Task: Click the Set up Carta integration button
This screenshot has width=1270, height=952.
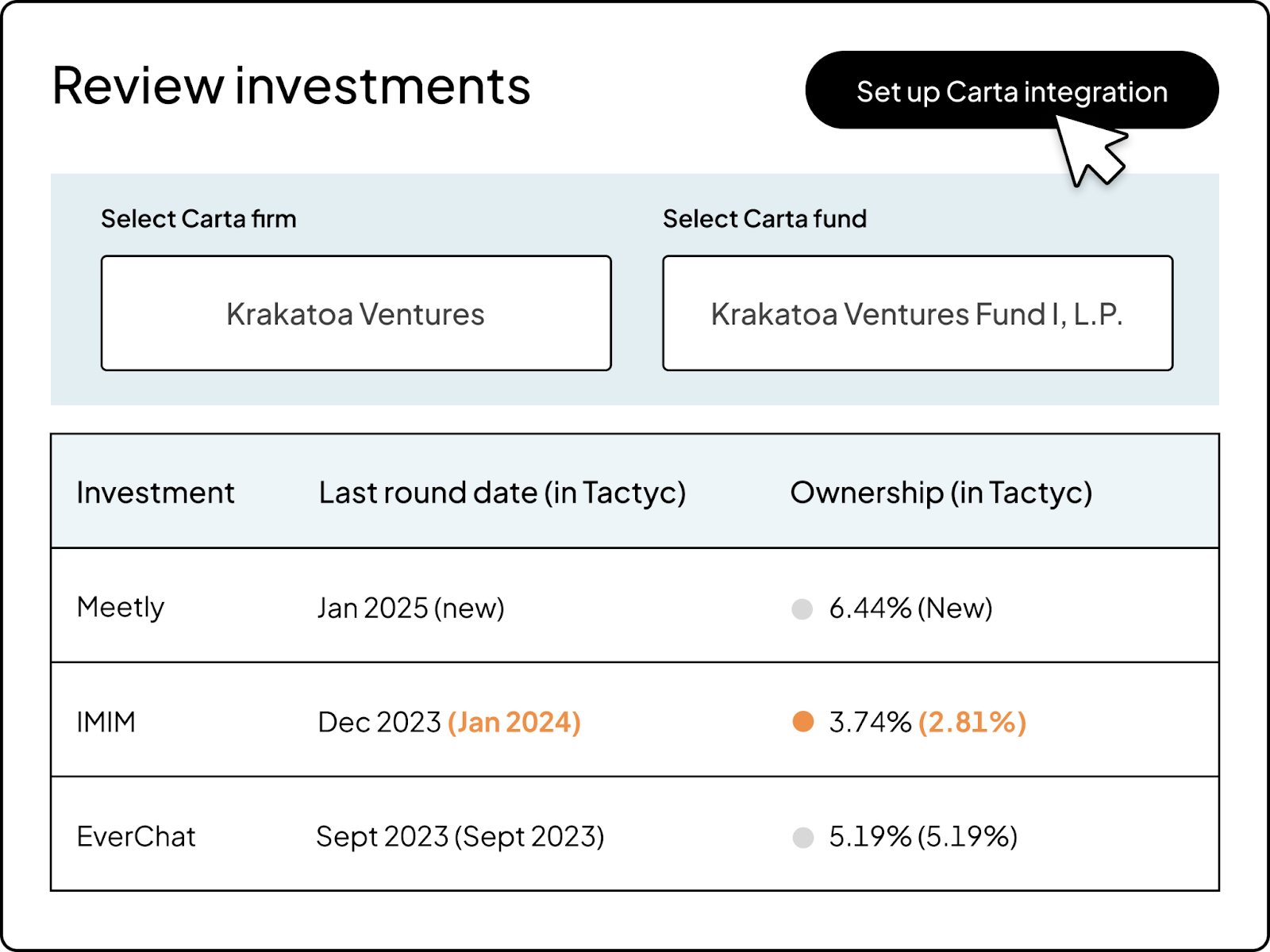Action: pos(1011,91)
